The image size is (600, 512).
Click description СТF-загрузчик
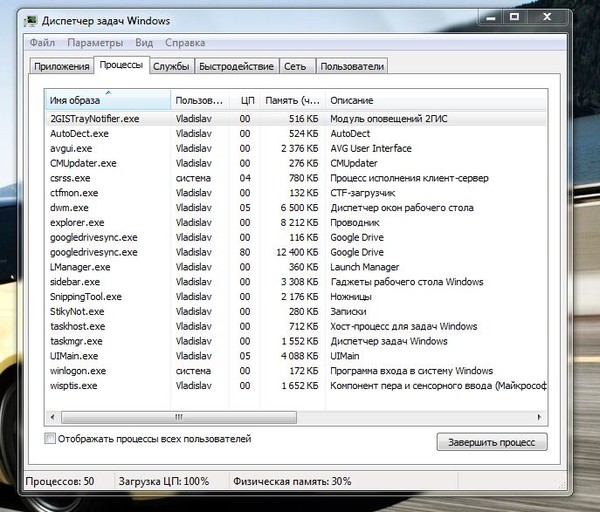click(363, 193)
